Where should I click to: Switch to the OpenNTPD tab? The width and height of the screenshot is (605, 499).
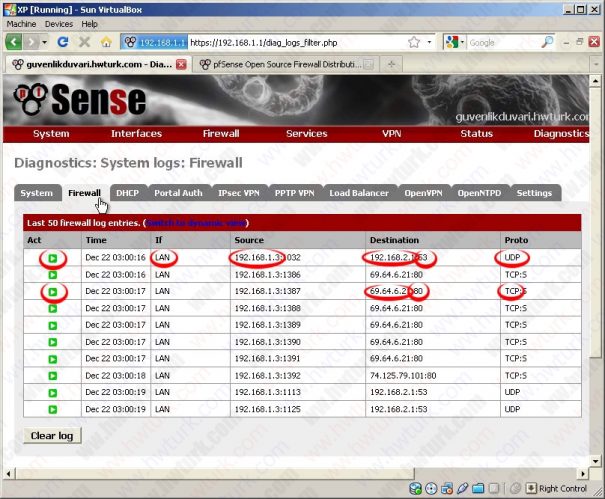click(x=479, y=193)
